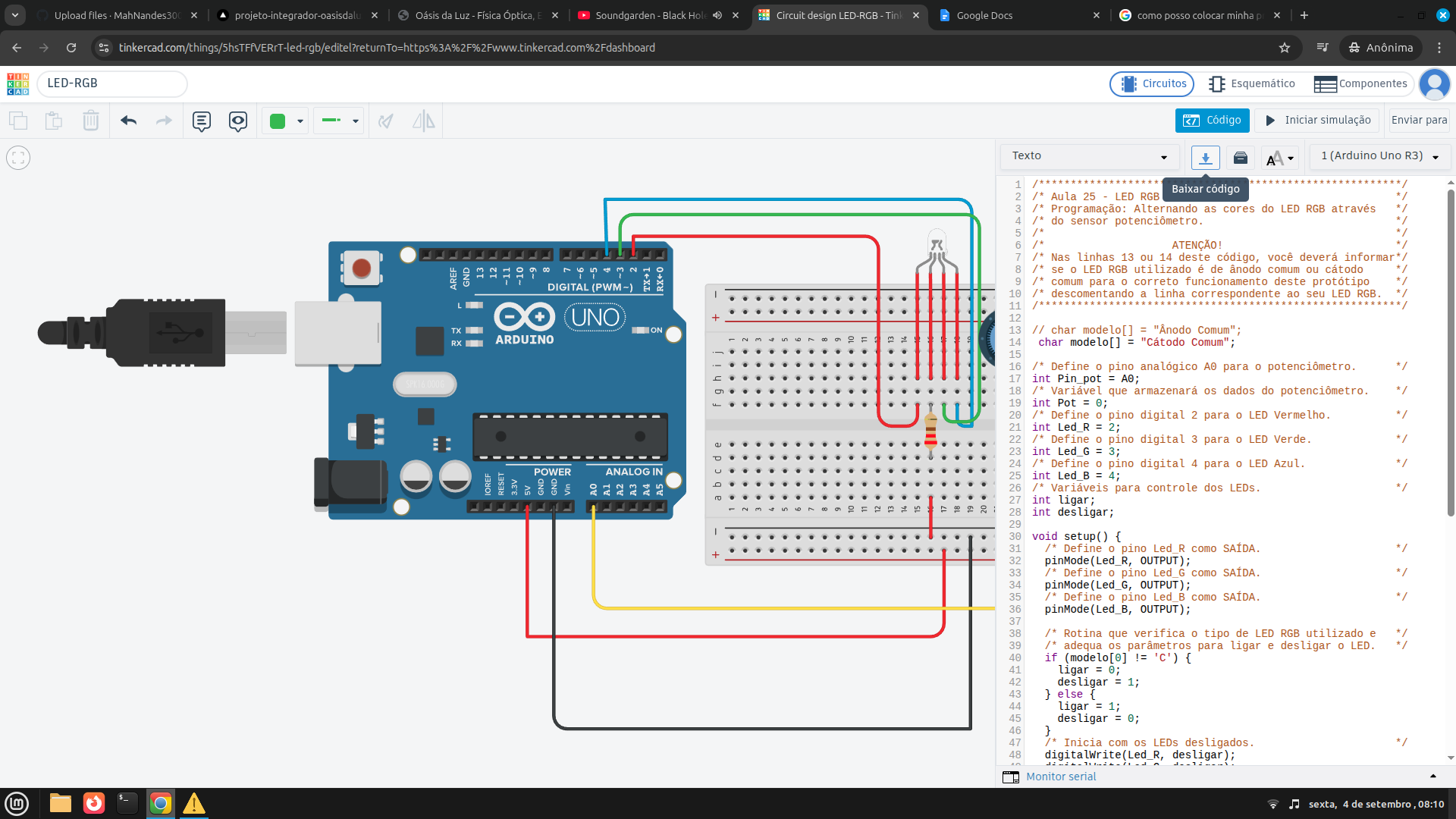Viewport: 1456px width, 819px height.
Task: View site information icon
Action: (x=104, y=48)
